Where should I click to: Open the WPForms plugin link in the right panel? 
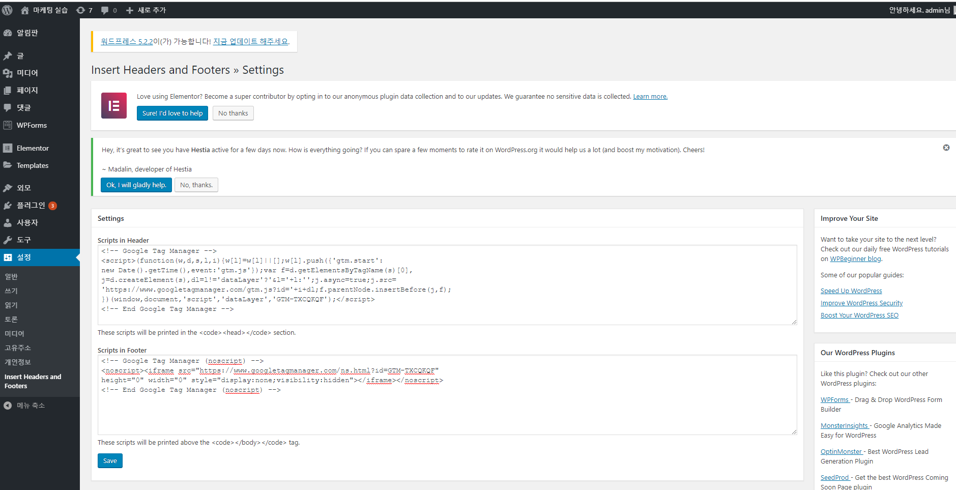(835, 400)
